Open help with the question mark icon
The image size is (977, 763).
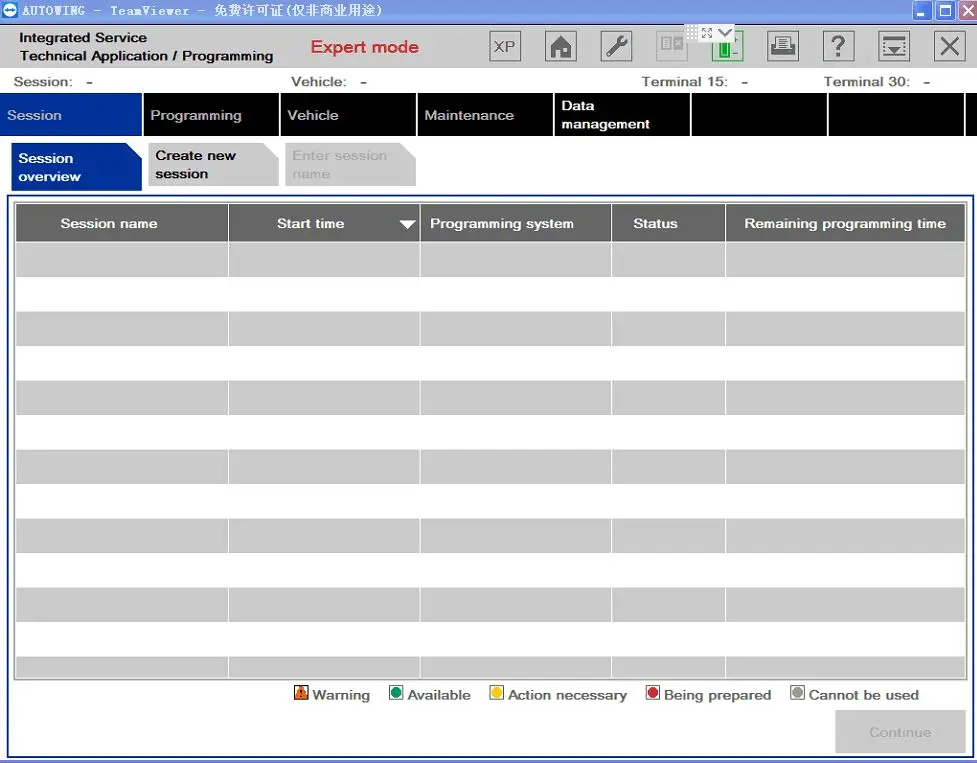pyautogui.click(x=838, y=46)
